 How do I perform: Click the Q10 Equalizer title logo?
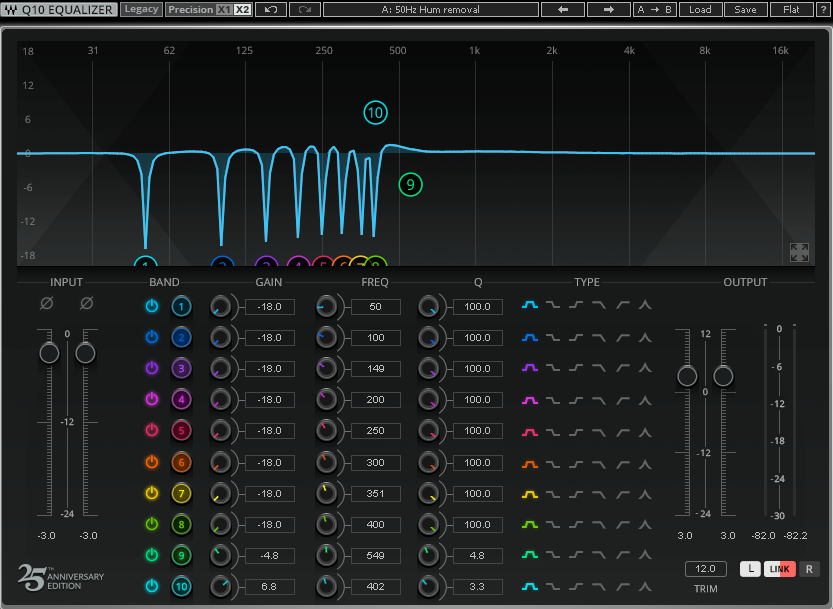pyautogui.click(x=59, y=10)
